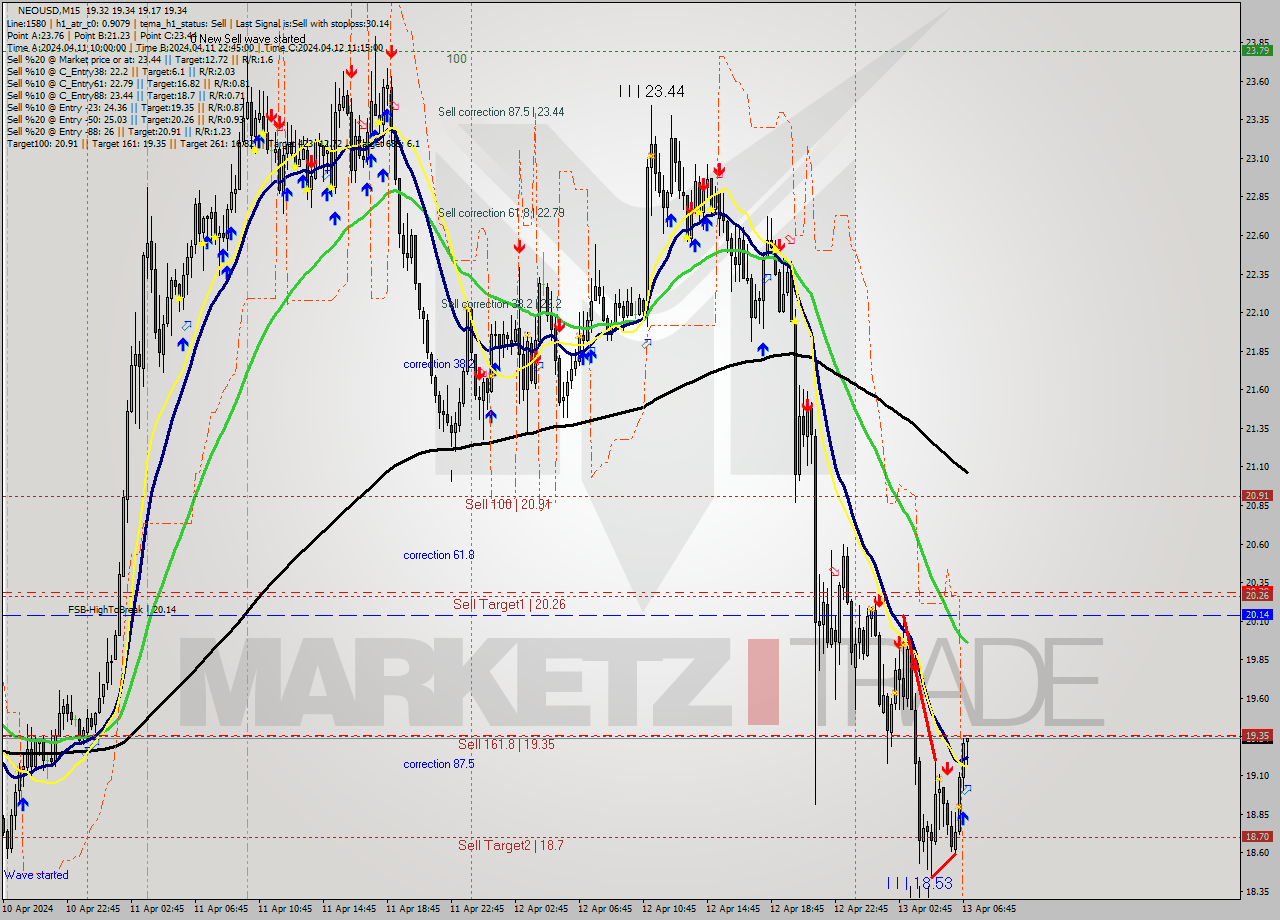Click the 'I I I 23.44' high marker label
The width and height of the screenshot is (1280, 920).
pos(651,91)
